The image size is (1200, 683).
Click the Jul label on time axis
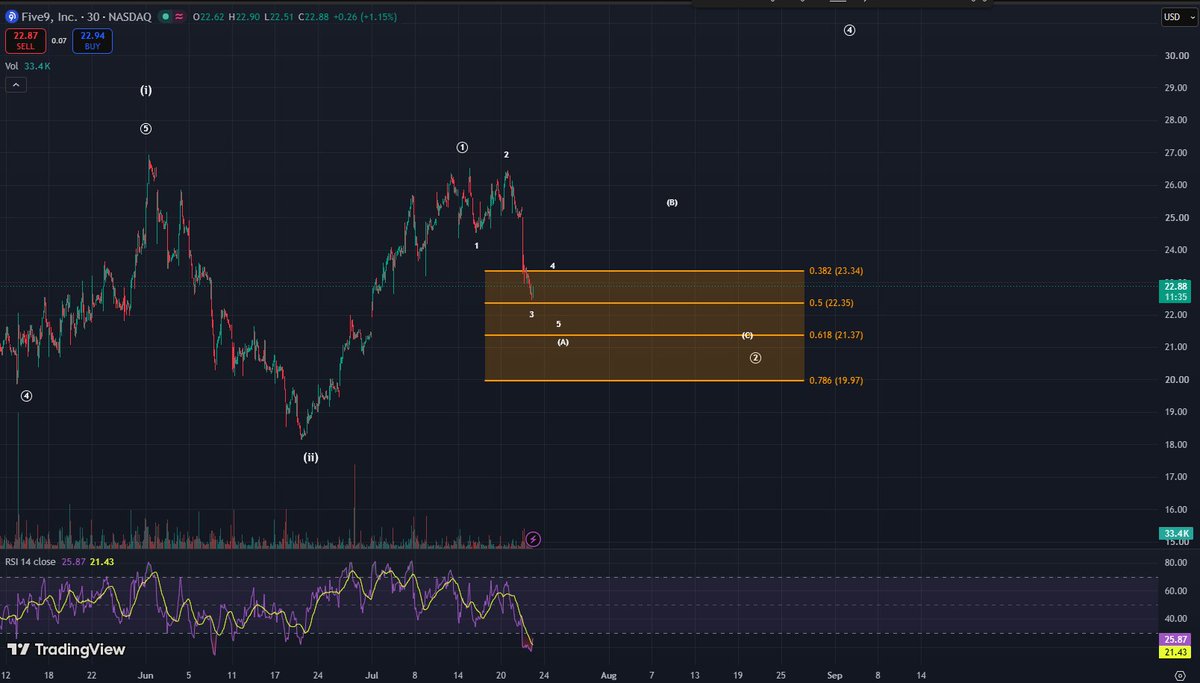tap(373, 675)
